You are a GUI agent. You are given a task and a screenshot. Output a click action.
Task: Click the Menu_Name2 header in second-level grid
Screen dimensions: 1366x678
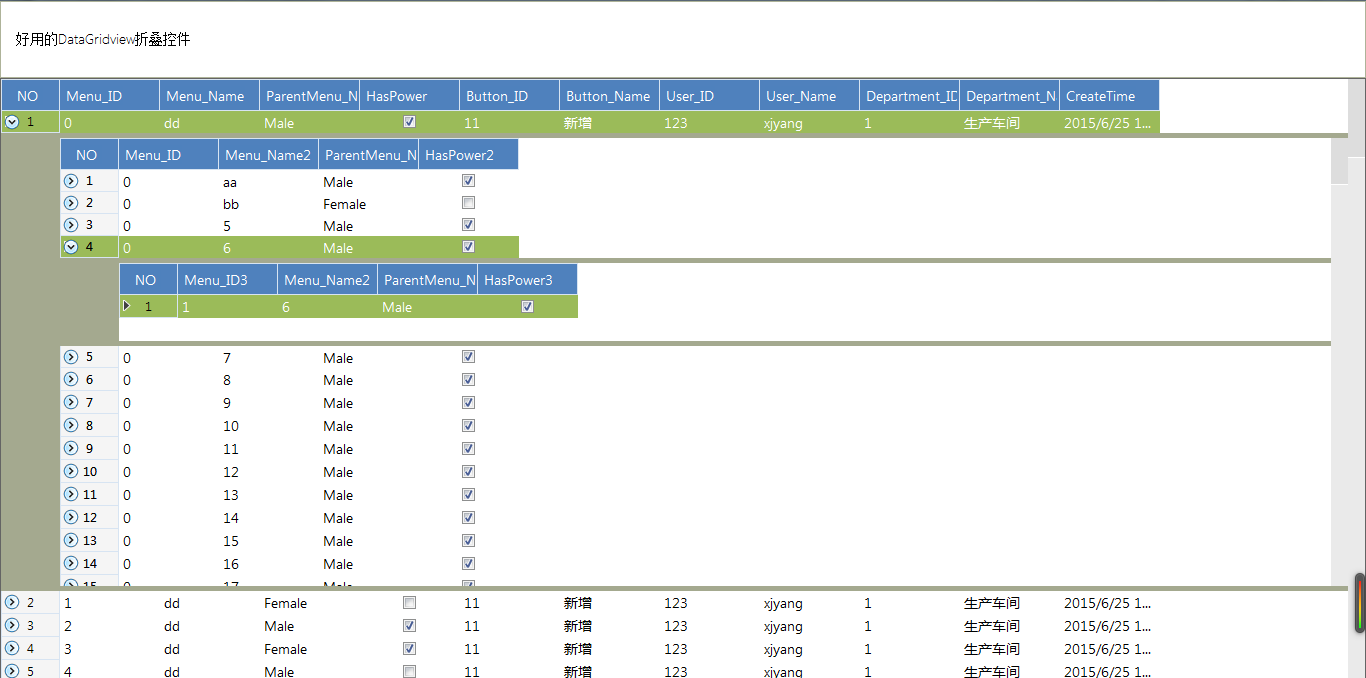(x=269, y=154)
